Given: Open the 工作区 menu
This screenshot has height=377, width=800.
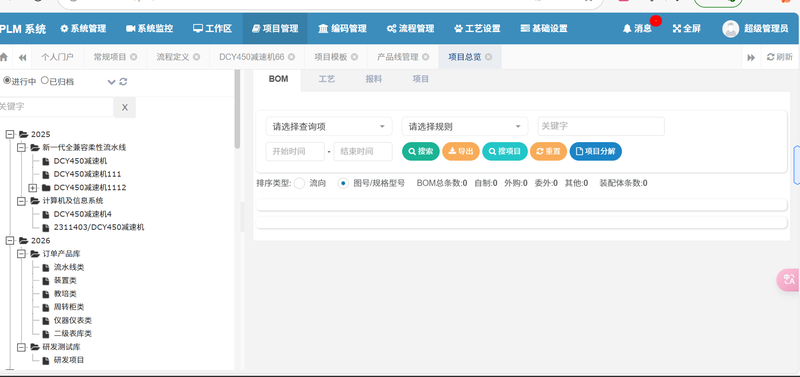Looking at the screenshot, I should 212,29.
